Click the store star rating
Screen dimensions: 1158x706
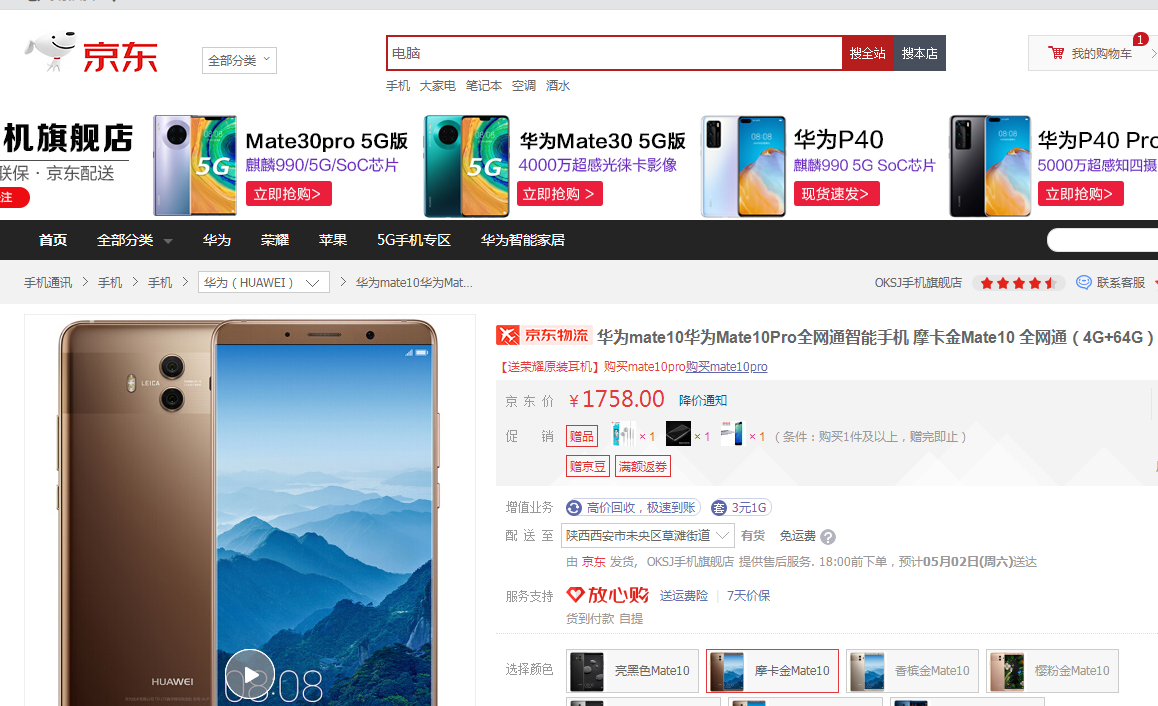1018,283
